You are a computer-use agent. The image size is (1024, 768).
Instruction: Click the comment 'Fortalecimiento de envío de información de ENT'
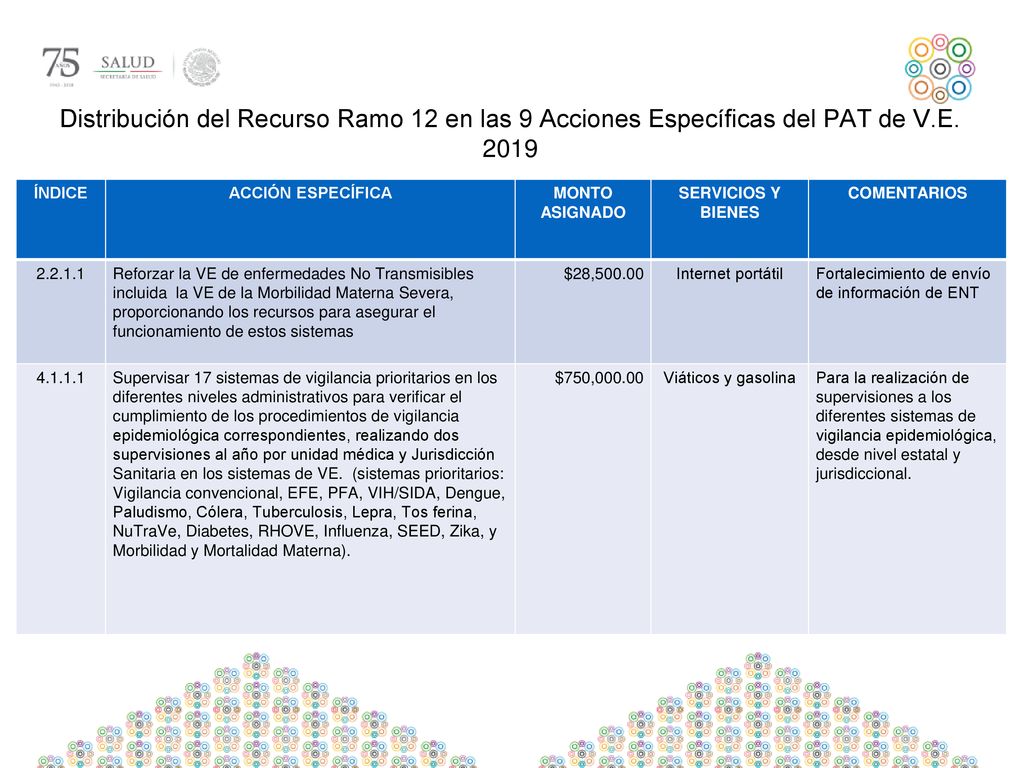click(903, 283)
